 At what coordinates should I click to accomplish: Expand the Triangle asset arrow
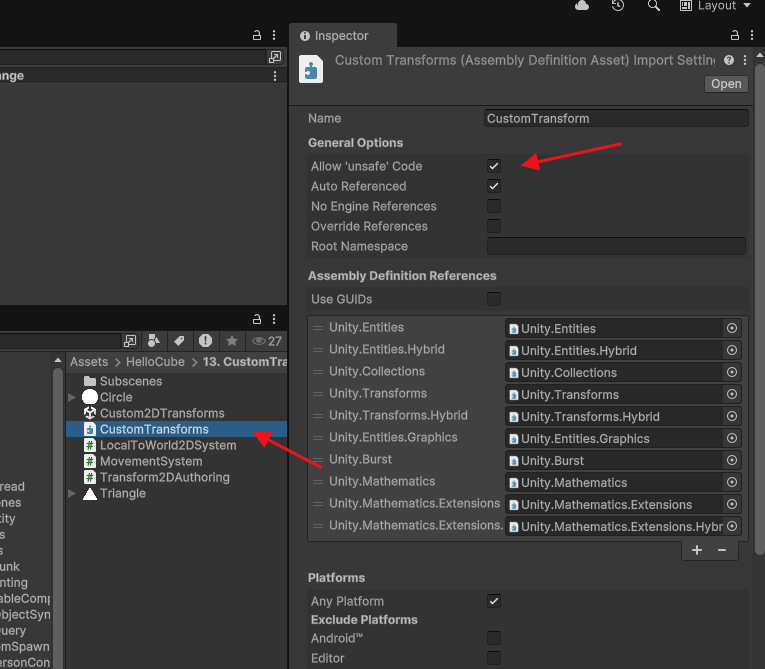pyautogui.click(x=72, y=493)
